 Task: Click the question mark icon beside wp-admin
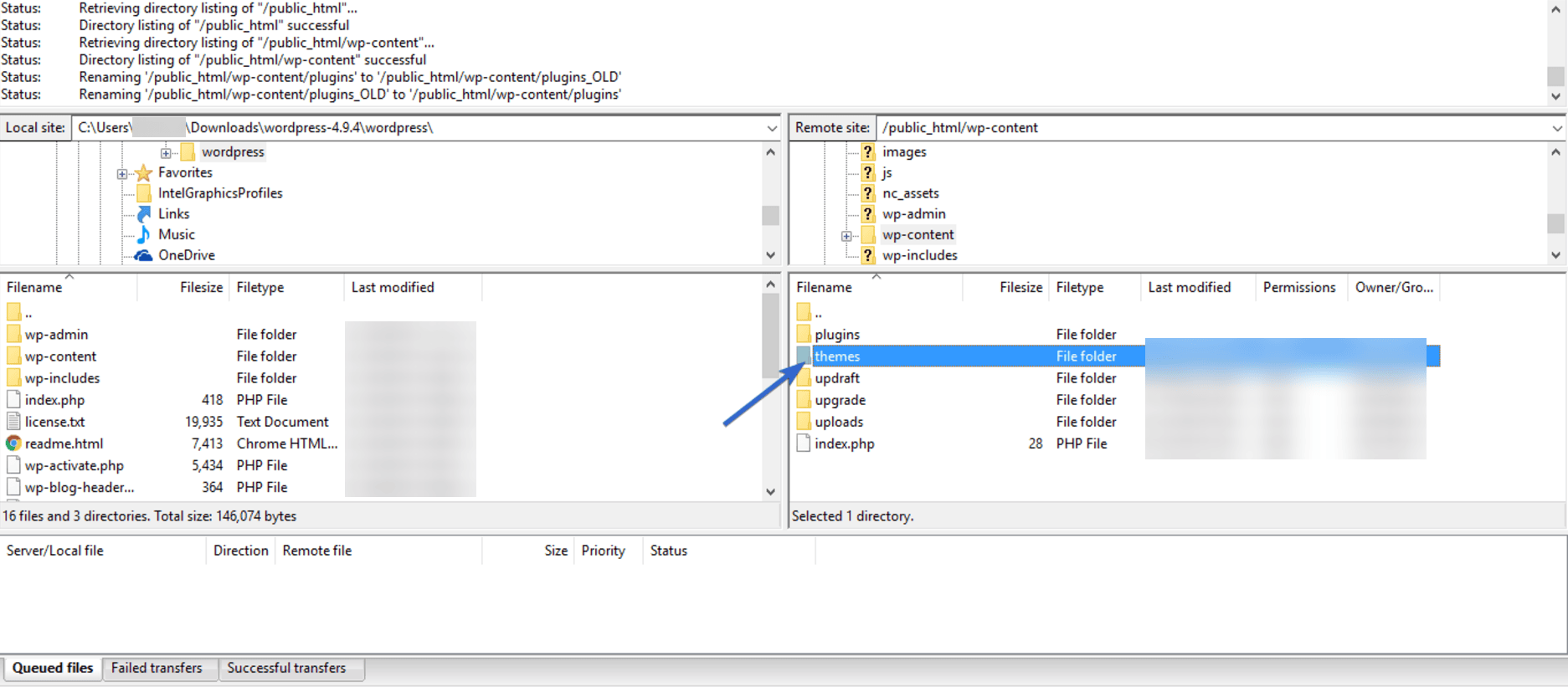(x=868, y=214)
